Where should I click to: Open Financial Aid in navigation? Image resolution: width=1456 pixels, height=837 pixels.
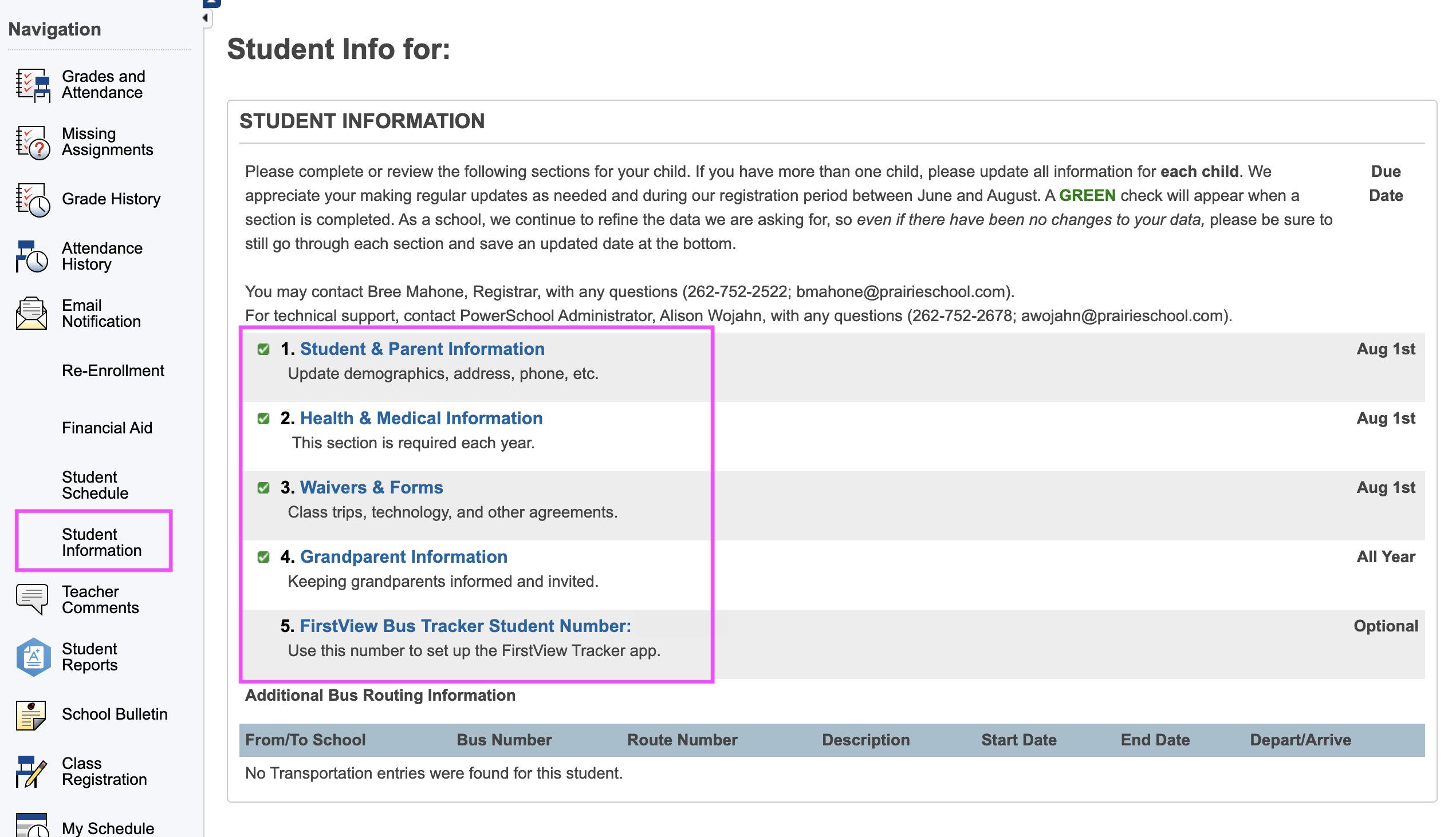tap(107, 428)
